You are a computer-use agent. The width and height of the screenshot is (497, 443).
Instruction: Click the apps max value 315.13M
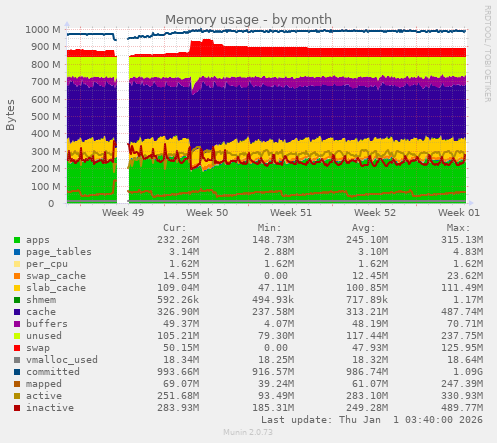(x=462, y=240)
